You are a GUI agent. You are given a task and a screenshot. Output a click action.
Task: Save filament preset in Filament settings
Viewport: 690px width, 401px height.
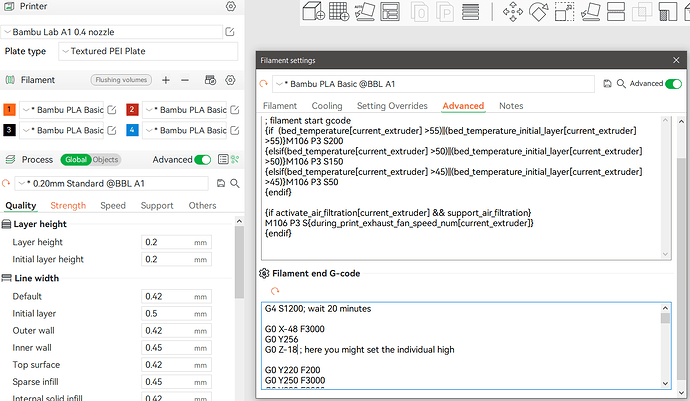pyautogui.click(x=607, y=84)
